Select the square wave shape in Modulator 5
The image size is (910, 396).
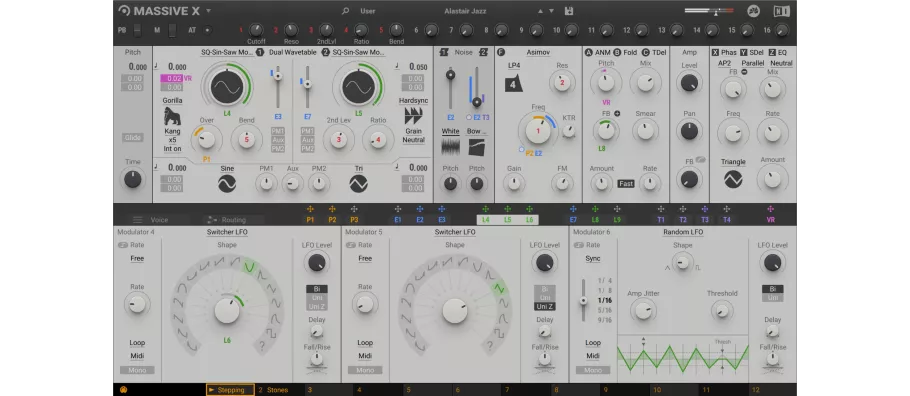499,333
